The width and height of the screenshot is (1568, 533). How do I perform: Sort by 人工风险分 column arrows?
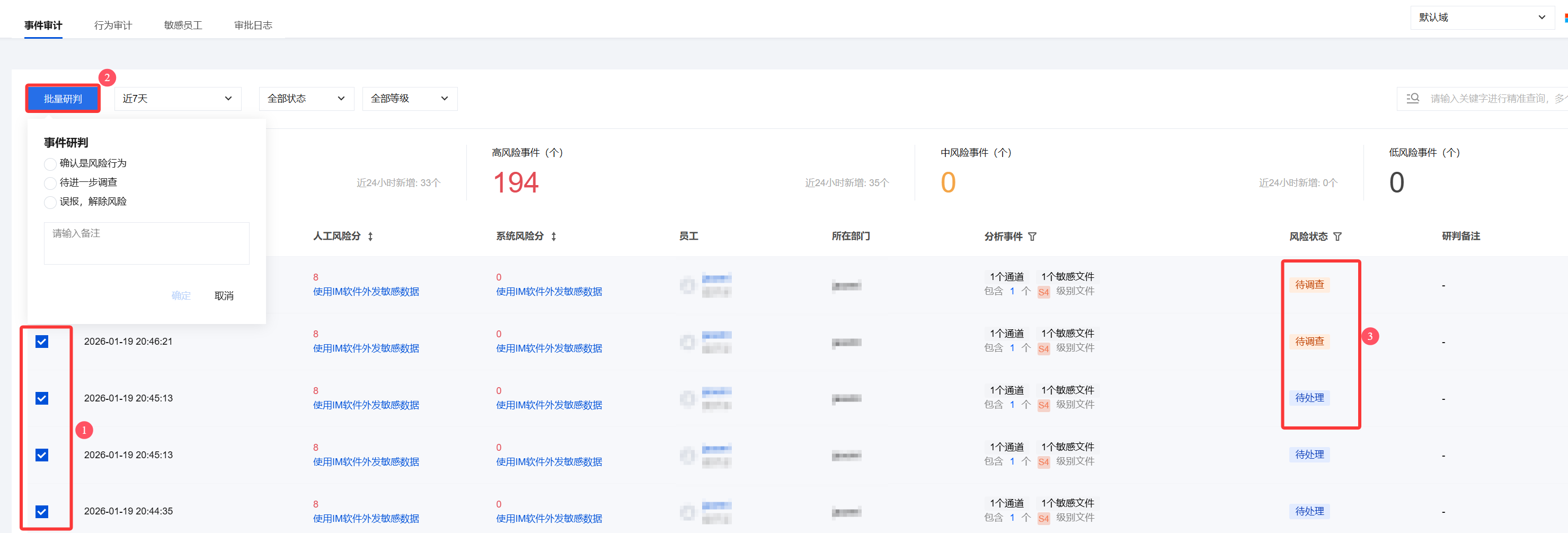point(370,237)
